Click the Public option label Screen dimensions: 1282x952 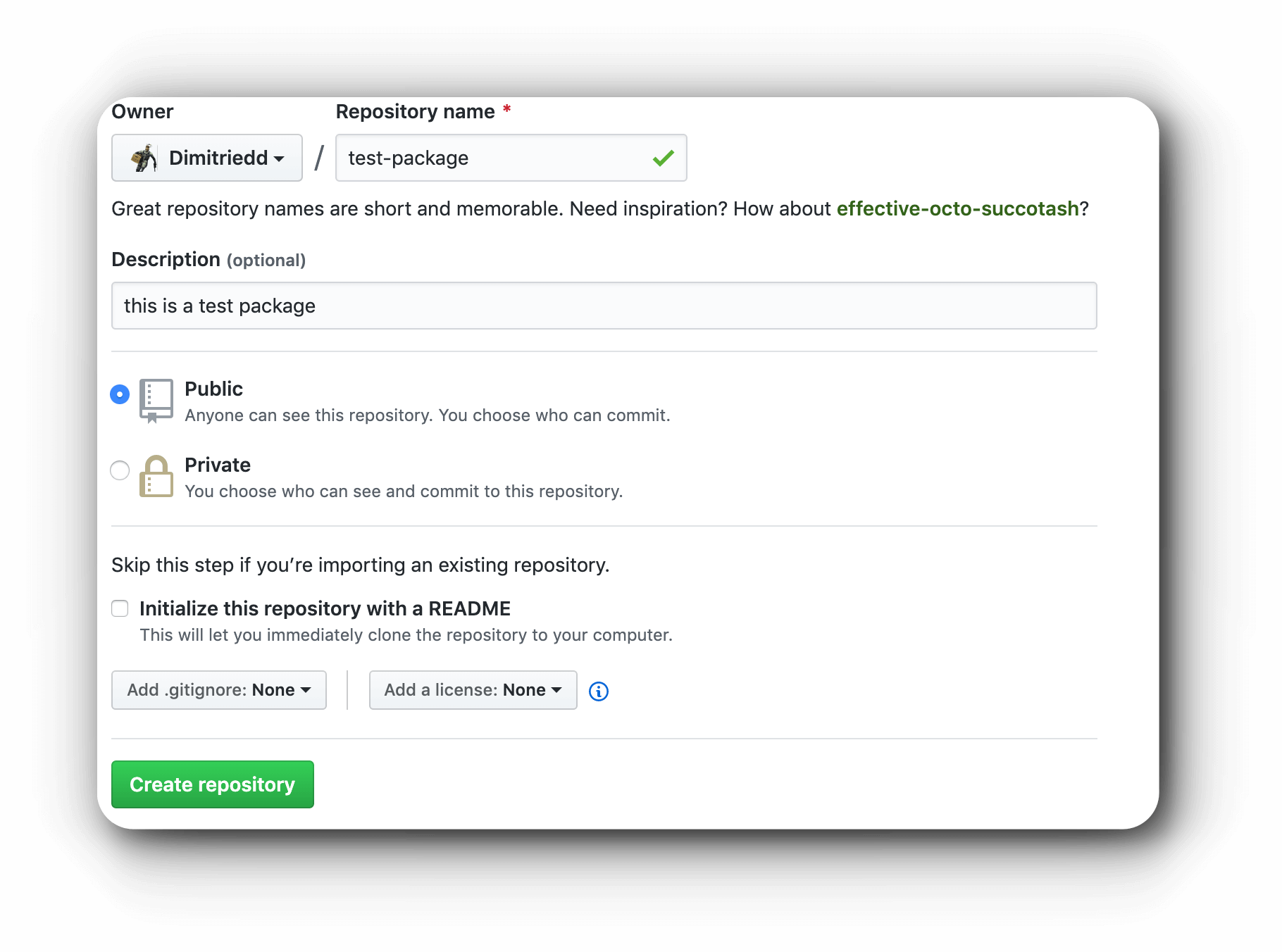[x=214, y=389]
